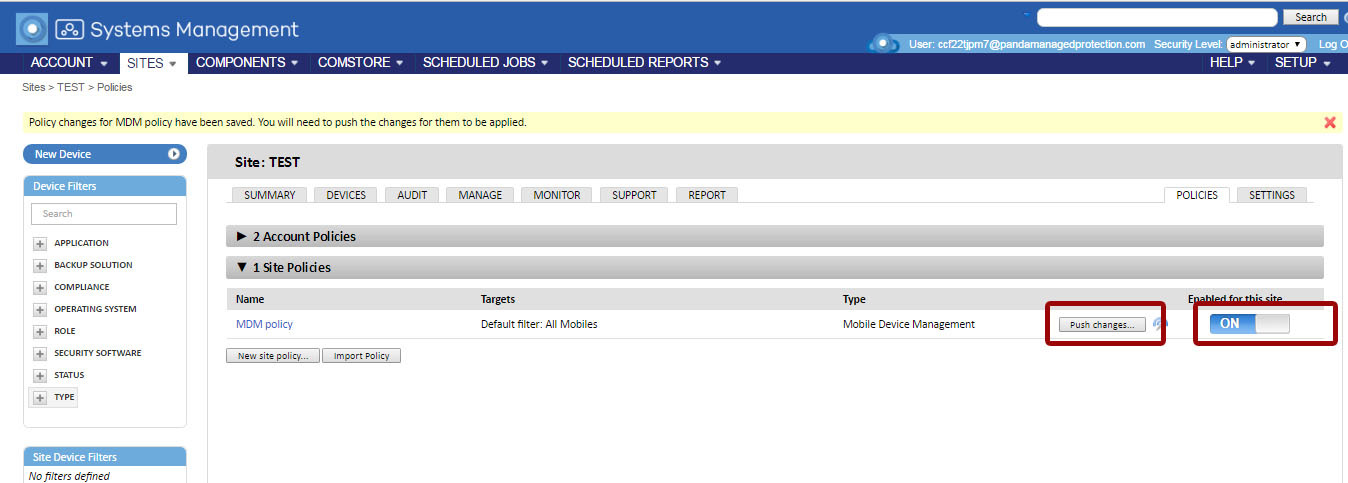Click the Log Out link

[1333, 44]
